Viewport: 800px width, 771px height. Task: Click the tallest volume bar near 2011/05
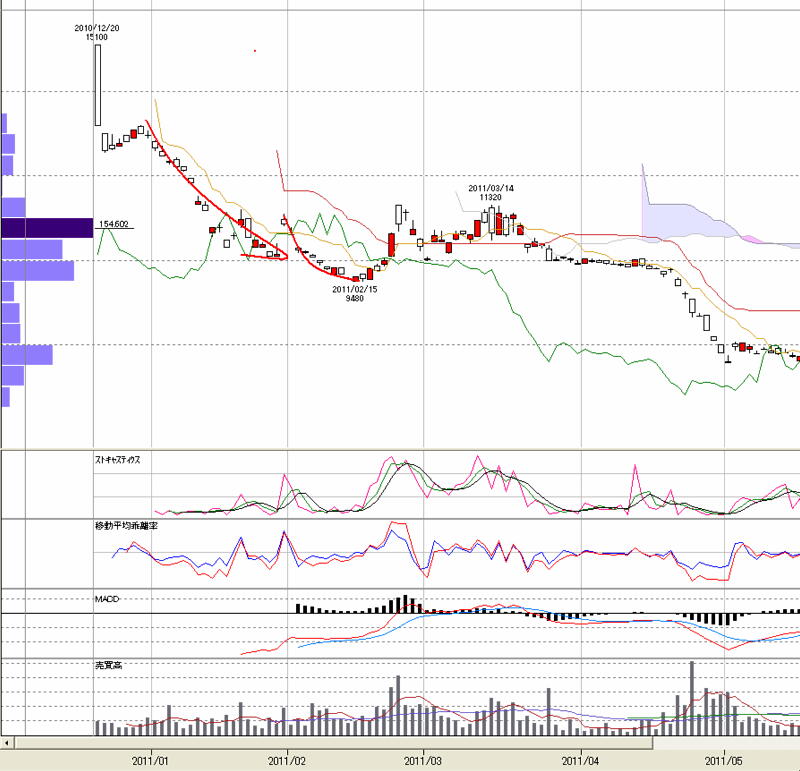click(x=692, y=698)
